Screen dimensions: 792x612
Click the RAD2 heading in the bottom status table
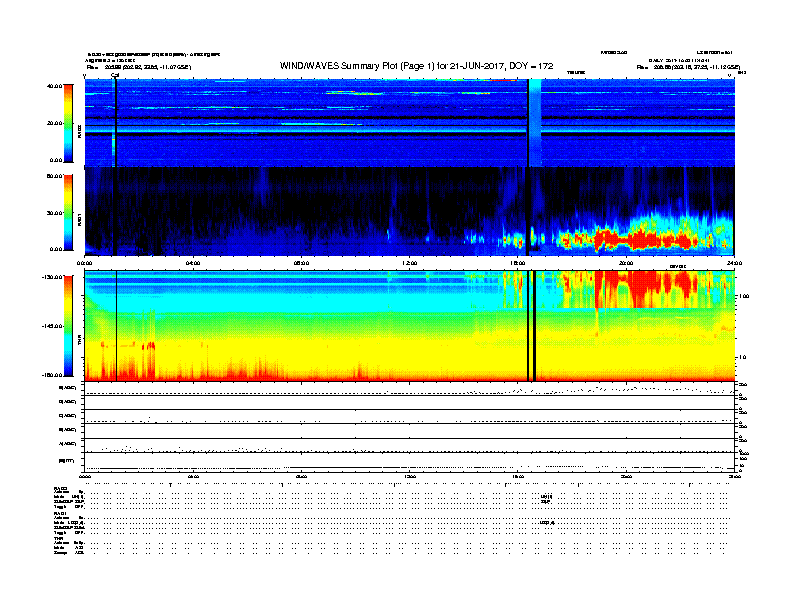[60, 489]
